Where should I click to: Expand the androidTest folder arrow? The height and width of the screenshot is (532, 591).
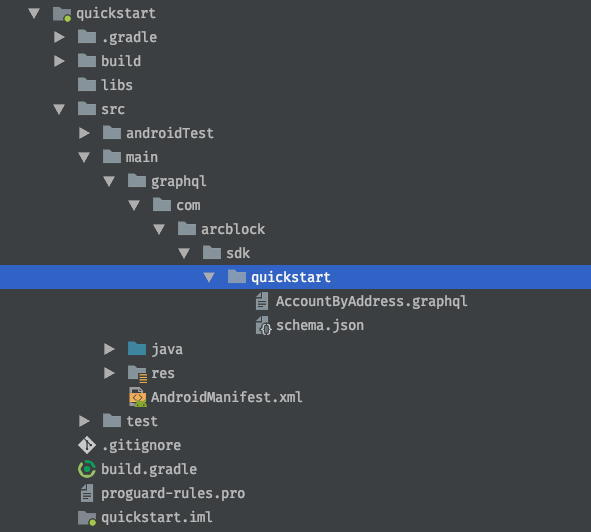point(84,133)
